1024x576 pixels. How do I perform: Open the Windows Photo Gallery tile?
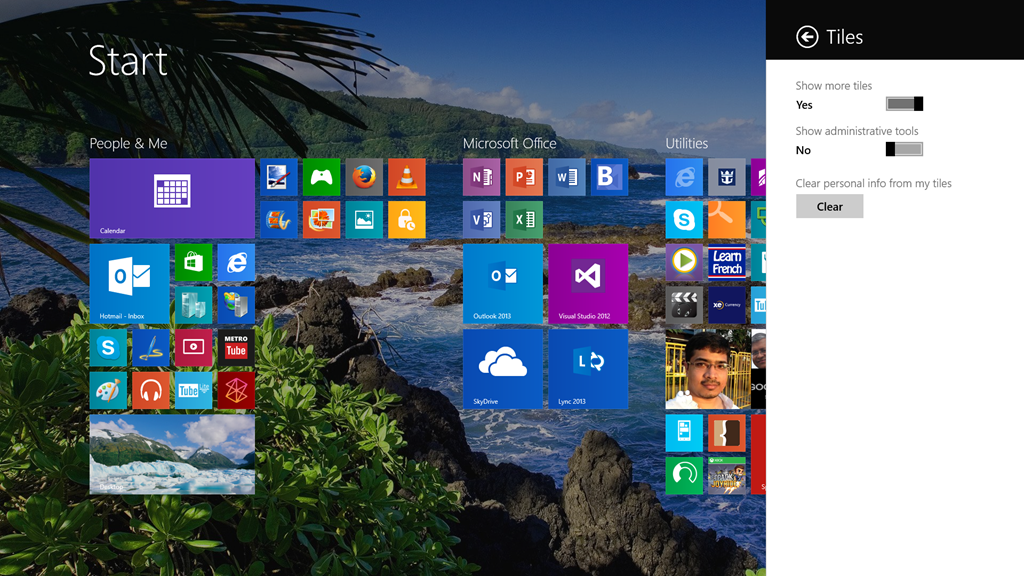(x=321, y=219)
